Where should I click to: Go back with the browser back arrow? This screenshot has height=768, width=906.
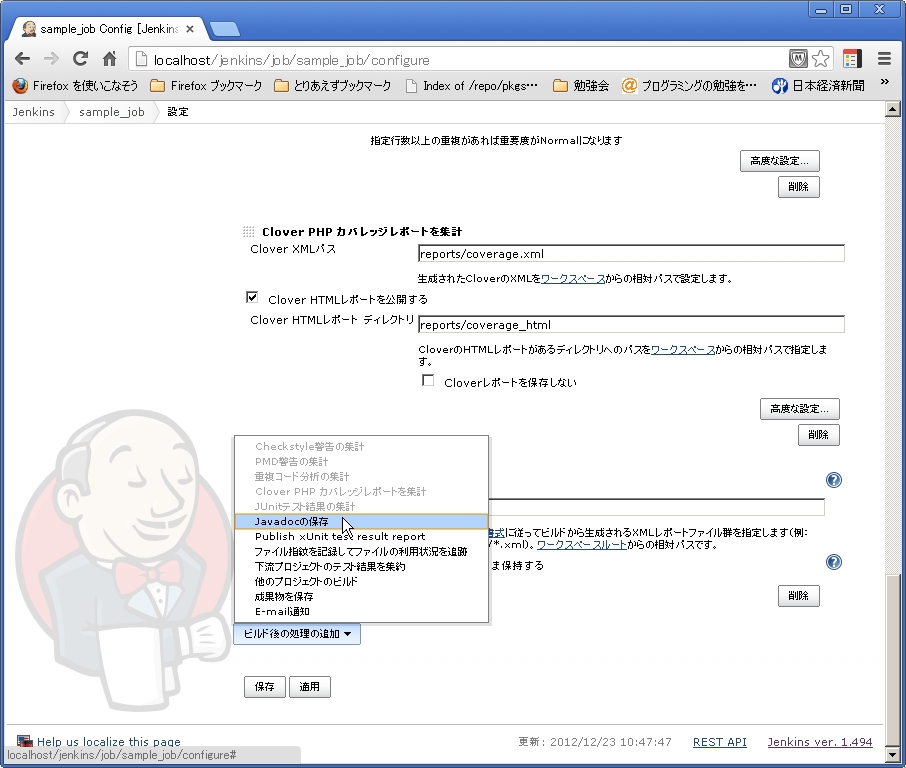point(22,59)
